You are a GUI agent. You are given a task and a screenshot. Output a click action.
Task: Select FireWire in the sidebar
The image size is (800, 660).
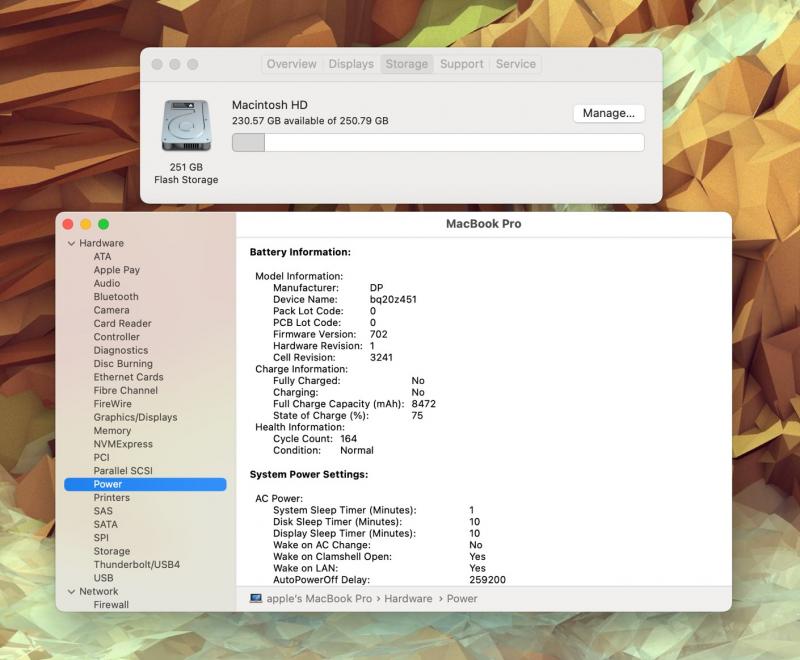coord(112,404)
